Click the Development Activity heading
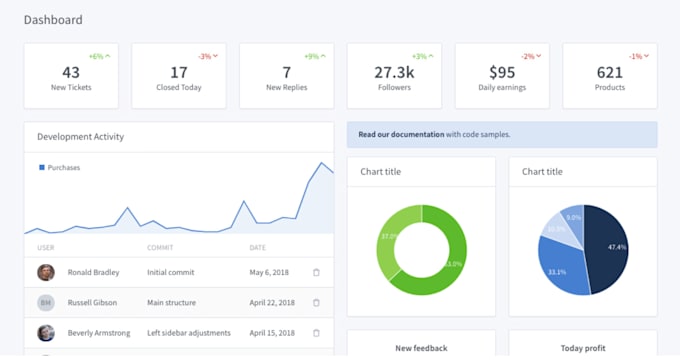The image size is (680, 362). click(81, 137)
